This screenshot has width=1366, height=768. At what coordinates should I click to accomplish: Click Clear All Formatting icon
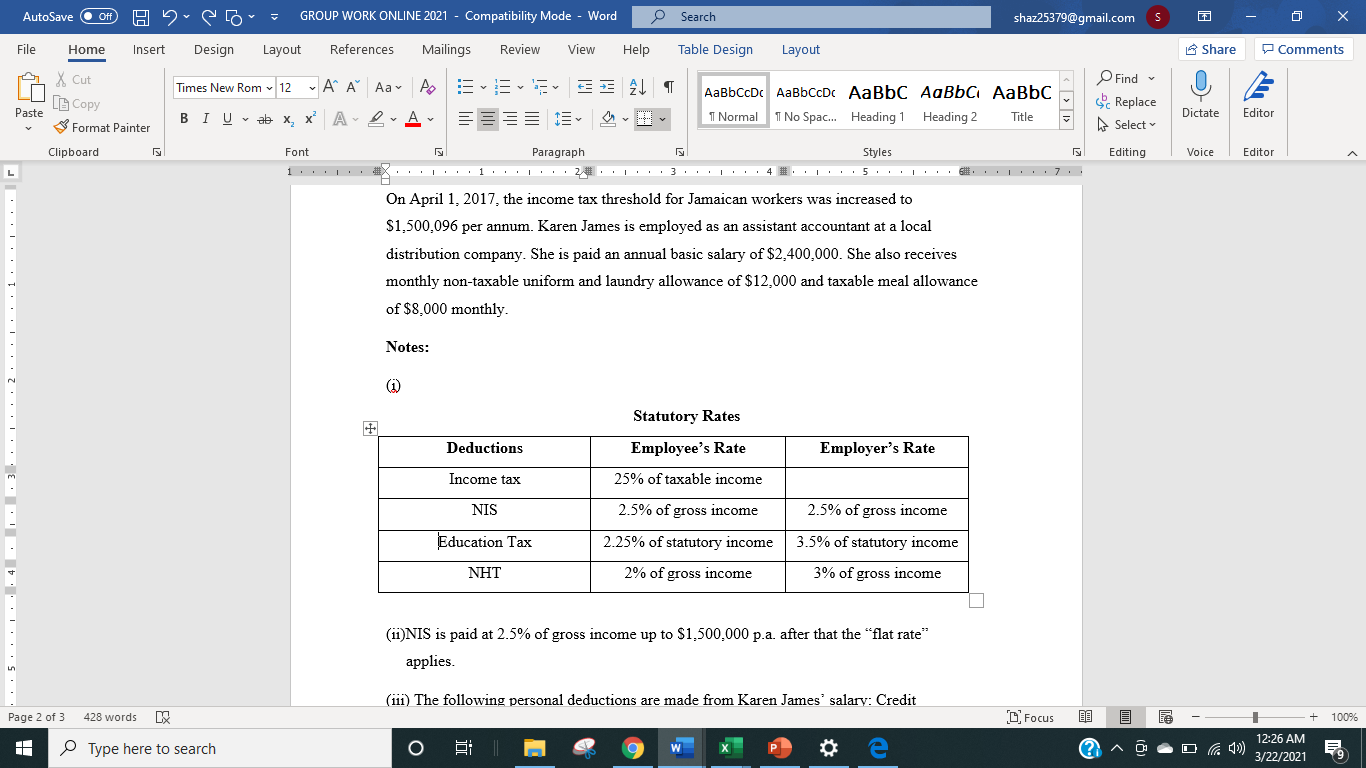click(427, 87)
